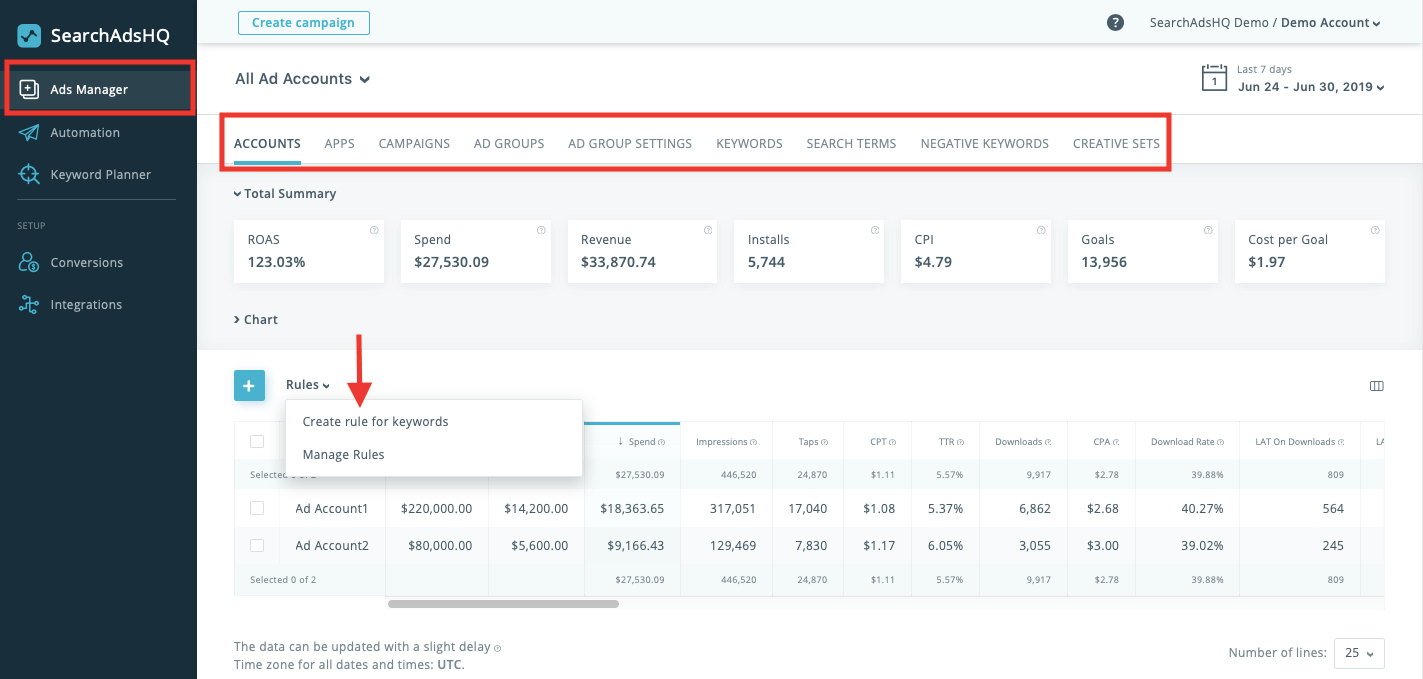This screenshot has width=1423, height=679.
Task: Select all accounts with the header checkbox
Action: point(256,440)
